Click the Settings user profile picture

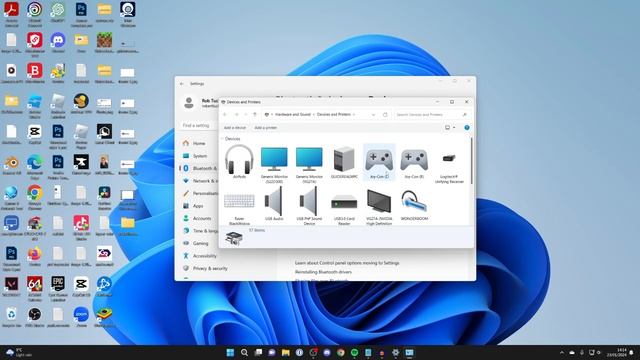189,102
